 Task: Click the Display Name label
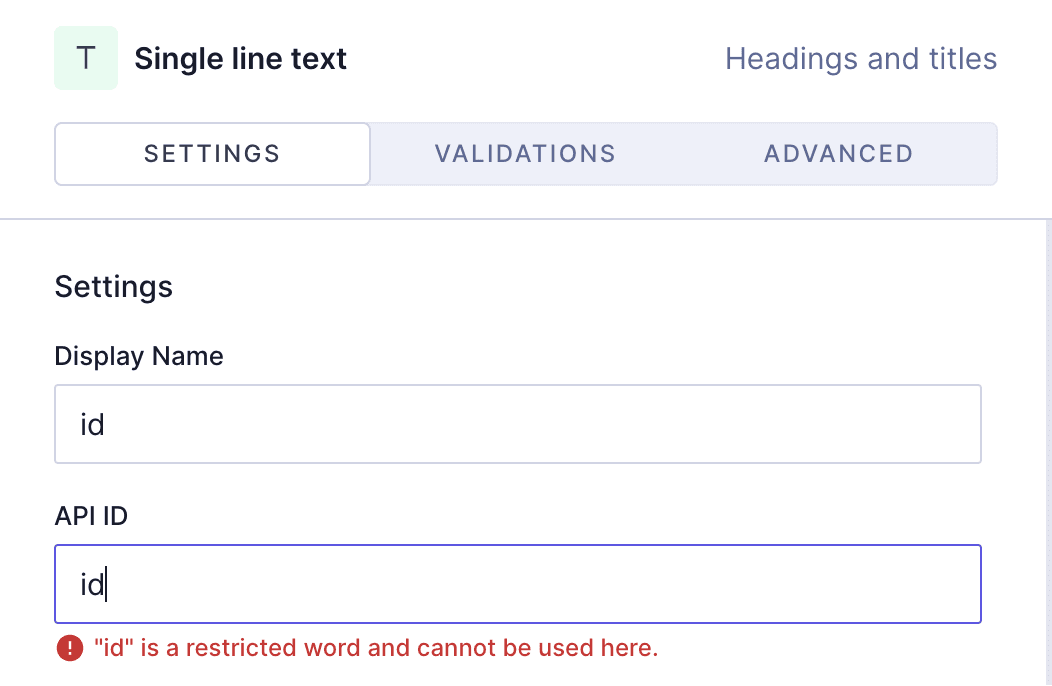[139, 356]
